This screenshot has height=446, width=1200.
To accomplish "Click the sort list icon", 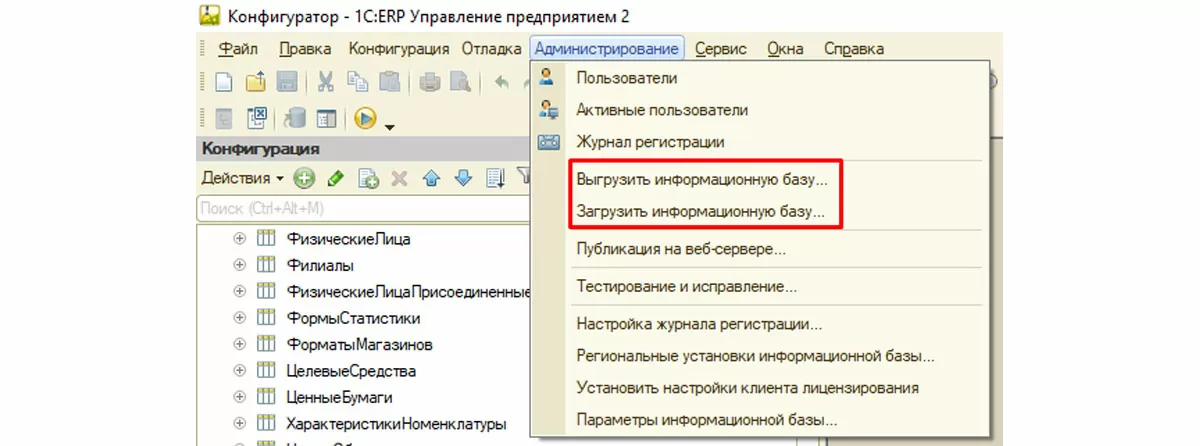I will coord(494,178).
